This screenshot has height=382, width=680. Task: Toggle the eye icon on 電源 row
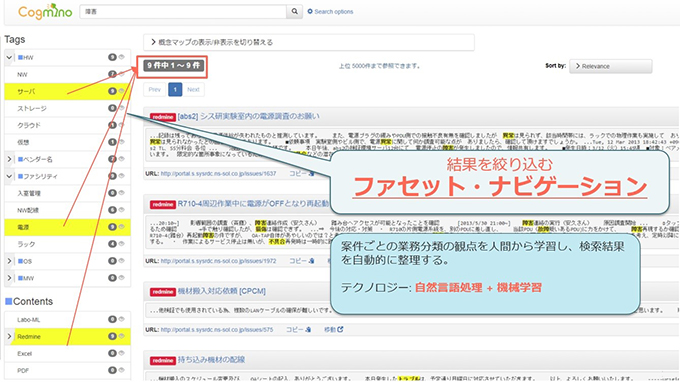pos(122,227)
